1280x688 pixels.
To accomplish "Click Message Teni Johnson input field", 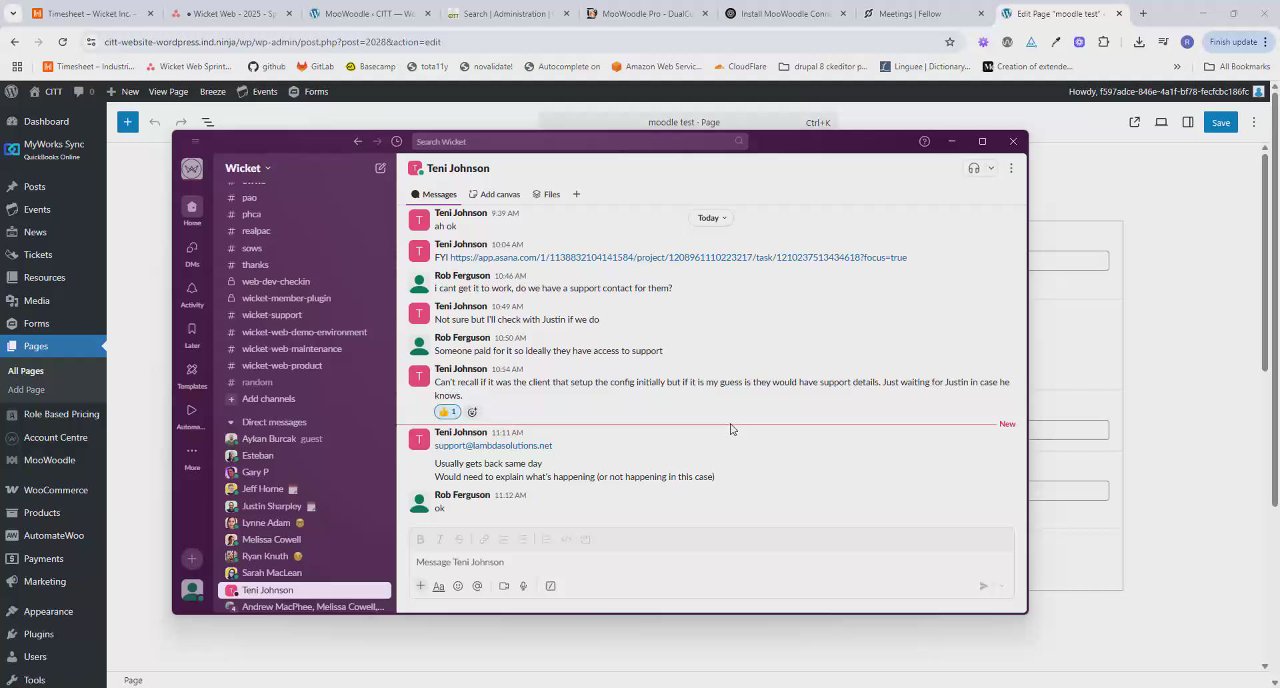I will tap(711, 562).
